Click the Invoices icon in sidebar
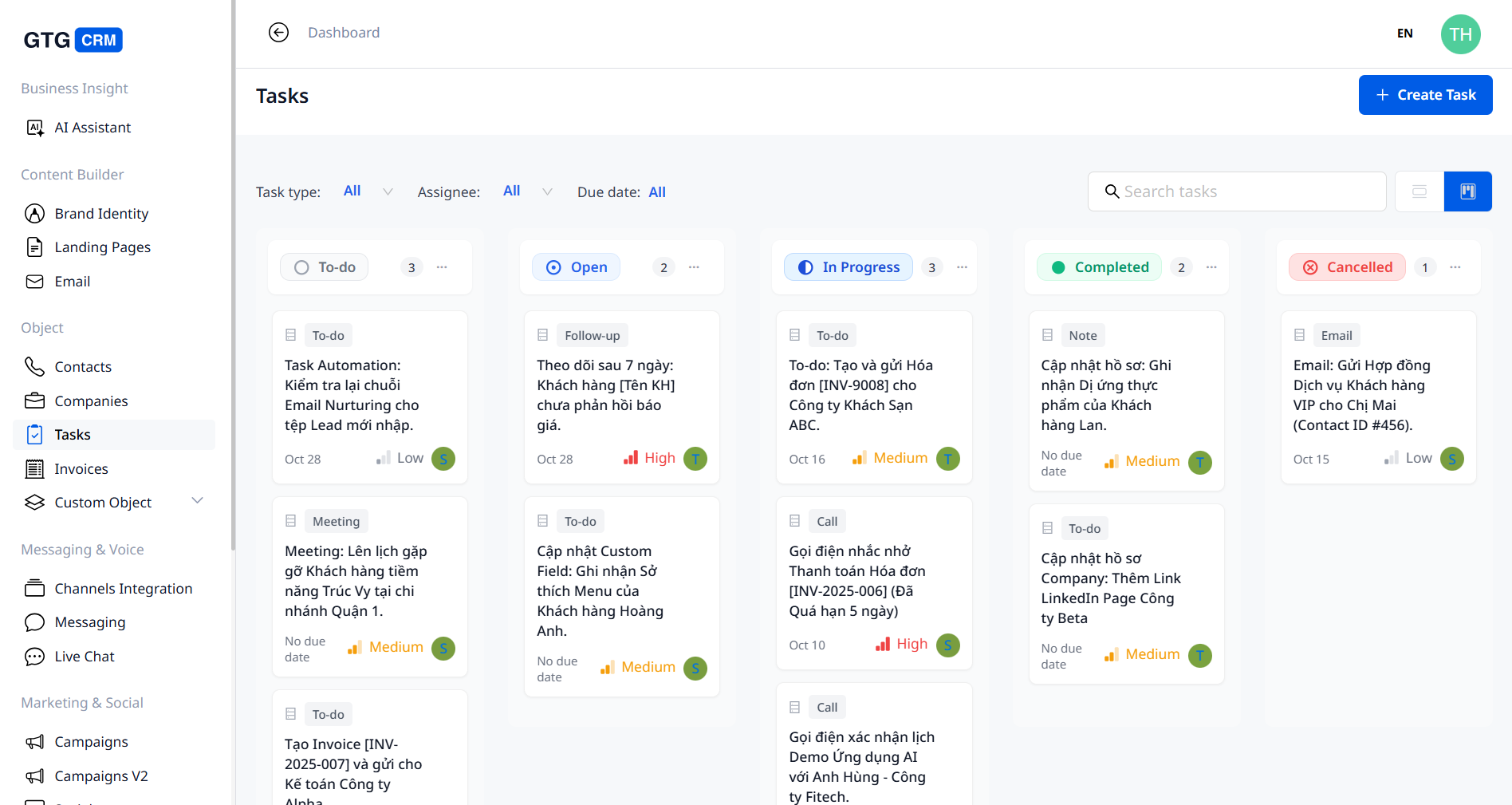This screenshot has width=1512, height=805. (34, 469)
